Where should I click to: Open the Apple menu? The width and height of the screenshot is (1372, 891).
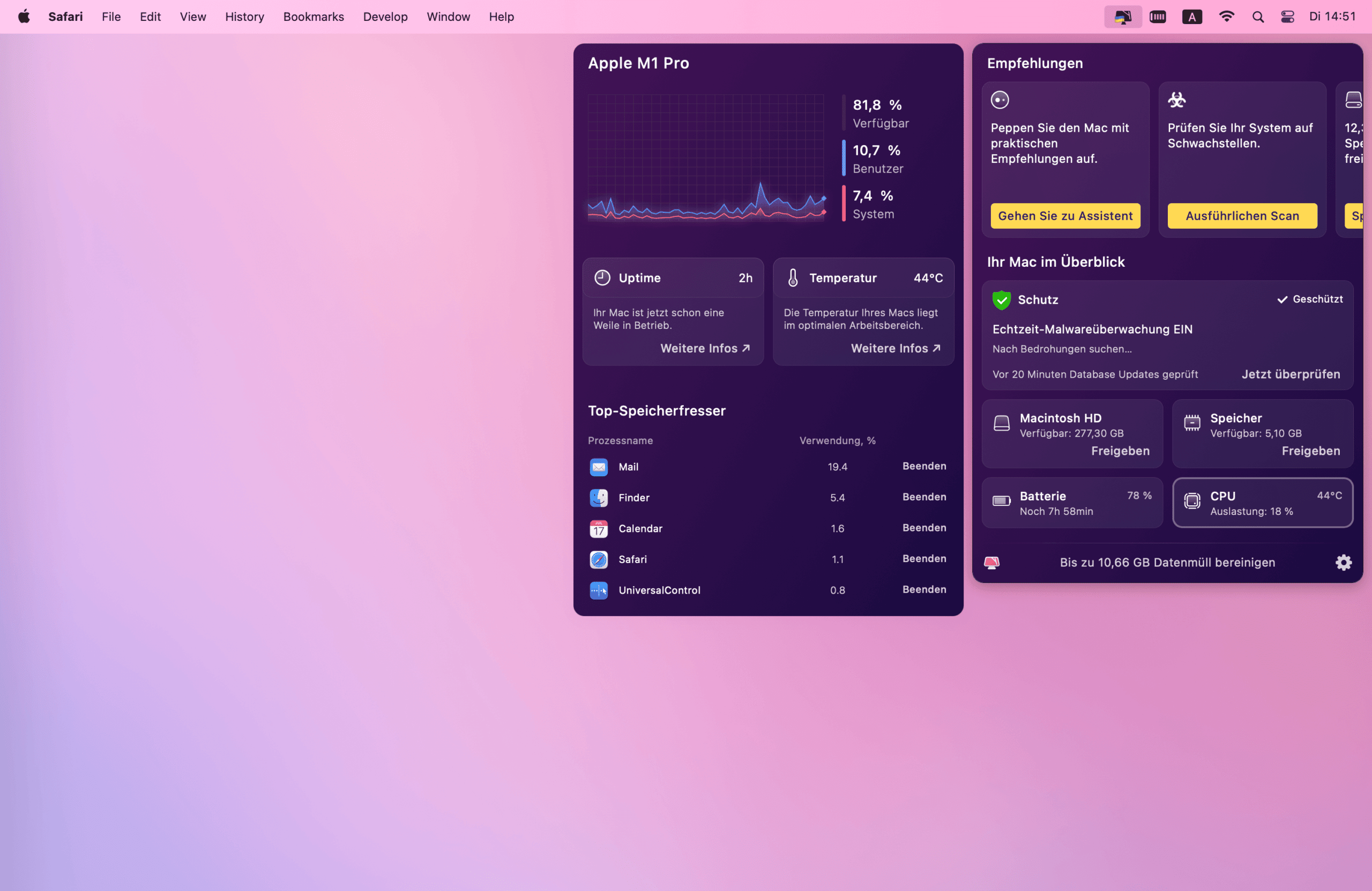tap(24, 16)
